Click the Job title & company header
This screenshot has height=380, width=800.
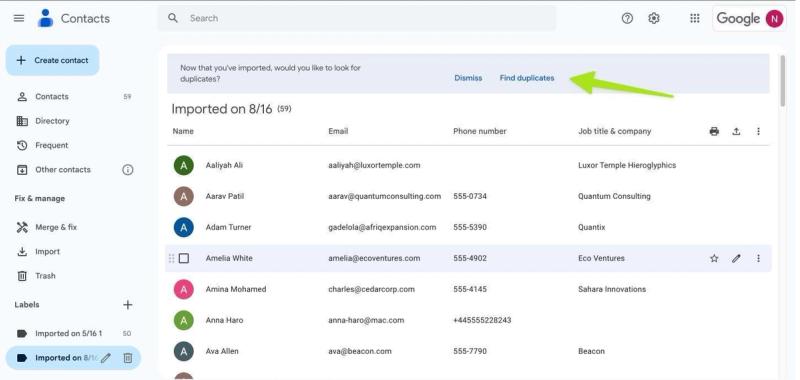(x=614, y=132)
